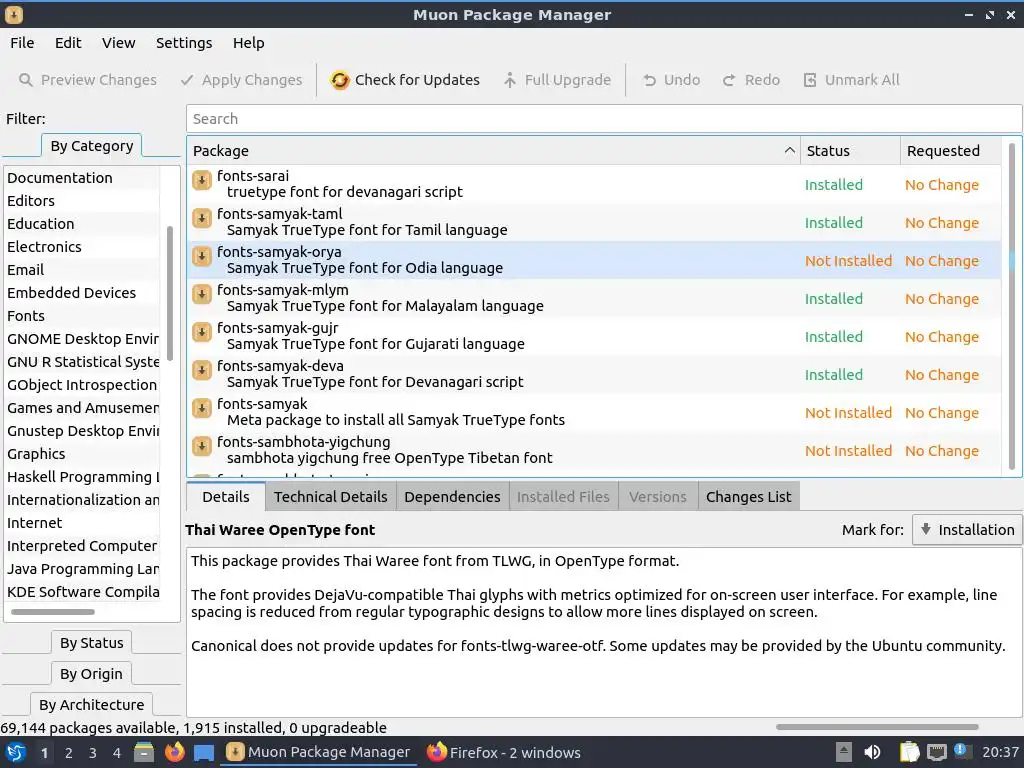
Task: Click the clipboard tray icon
Action: 909,752
